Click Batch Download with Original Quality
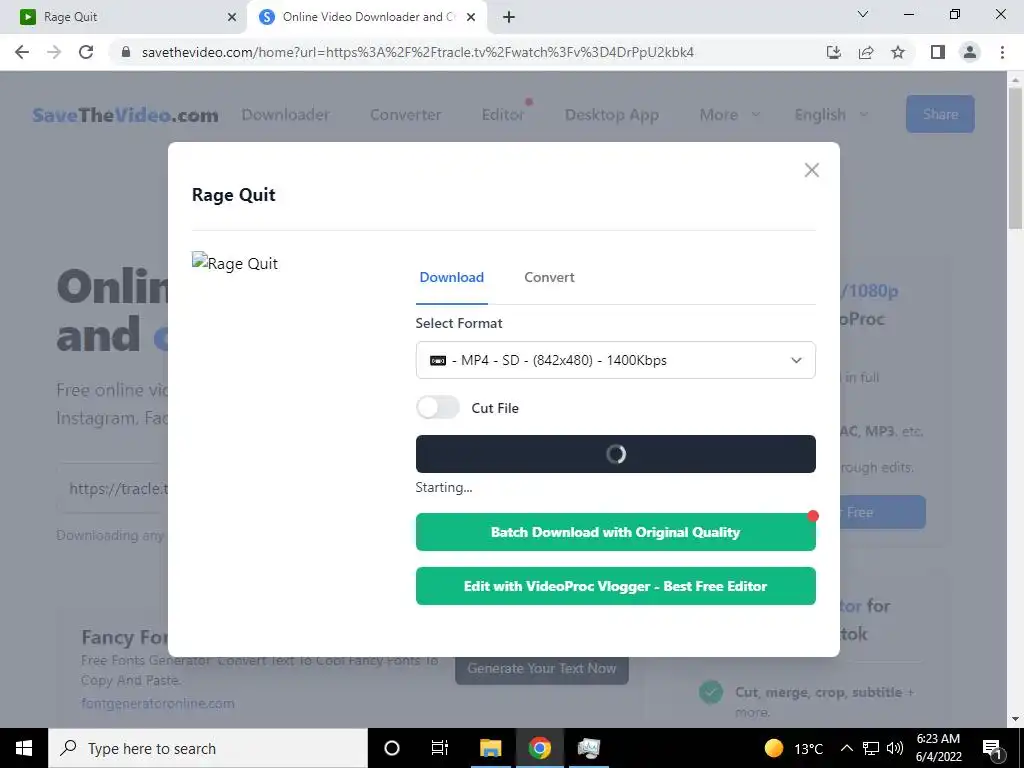 pyautogui.click(x=615, y=532)
